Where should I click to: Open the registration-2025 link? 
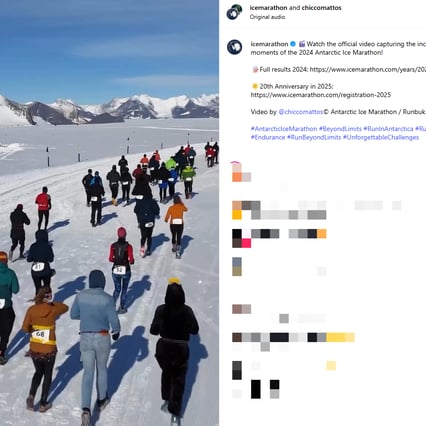click(x=321, y=95)
